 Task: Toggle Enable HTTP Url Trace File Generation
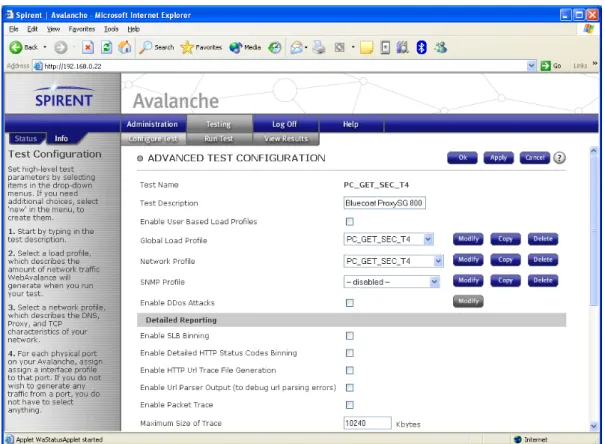(x=350, y=370)
